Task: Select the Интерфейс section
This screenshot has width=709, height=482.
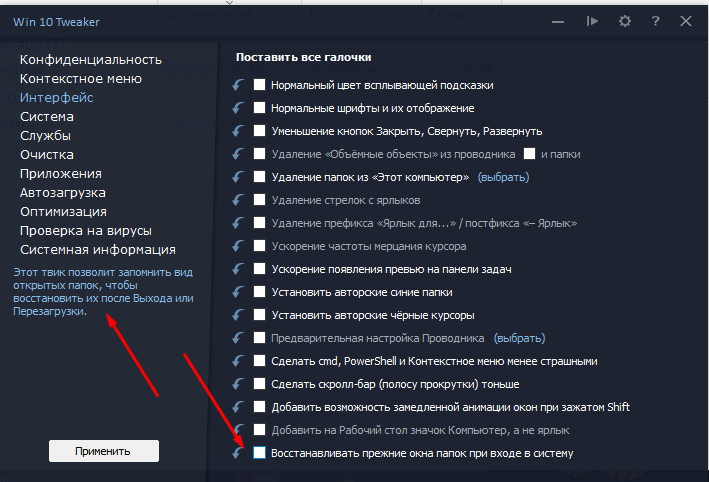Action: [57, 98]
